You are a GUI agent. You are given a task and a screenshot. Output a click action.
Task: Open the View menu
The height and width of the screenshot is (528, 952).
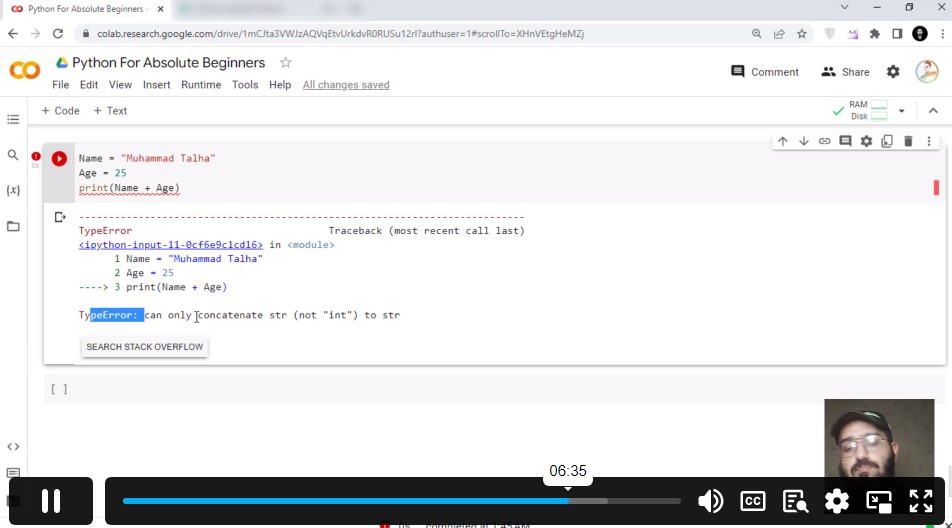click(120, 85)
